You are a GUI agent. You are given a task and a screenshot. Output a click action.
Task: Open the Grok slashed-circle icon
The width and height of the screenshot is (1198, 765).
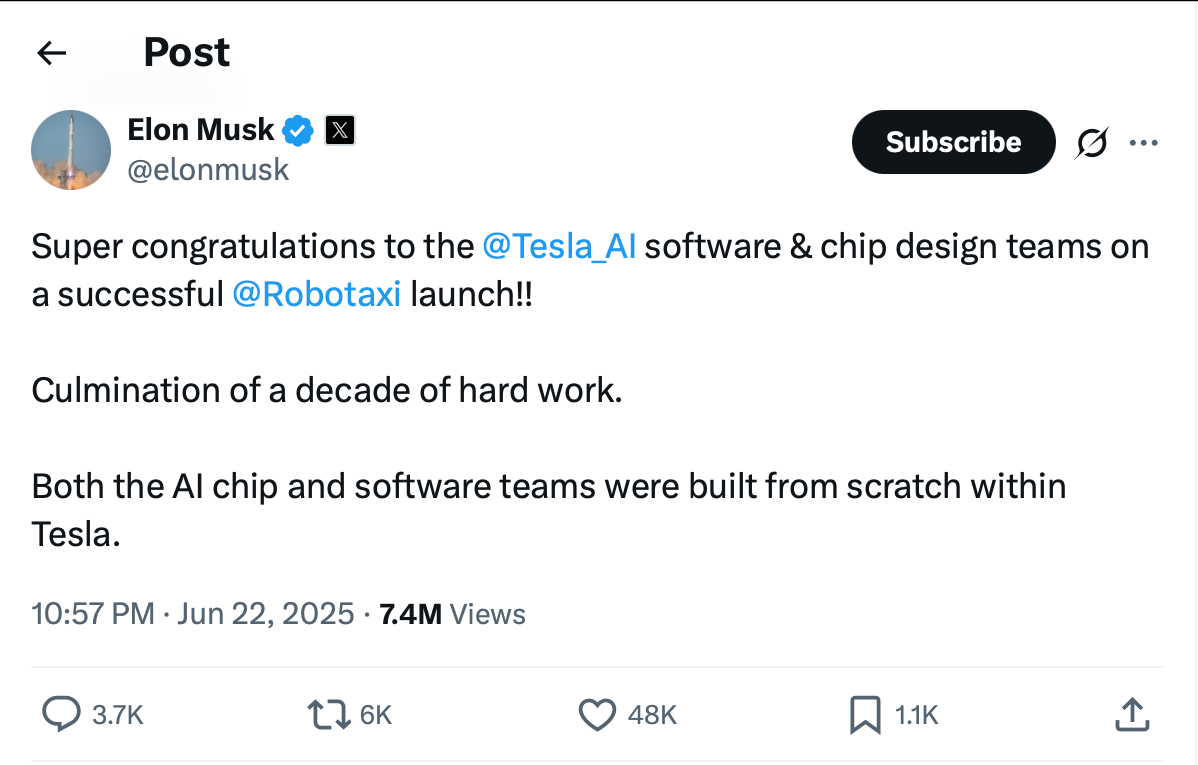click(x=1092, y=143)
